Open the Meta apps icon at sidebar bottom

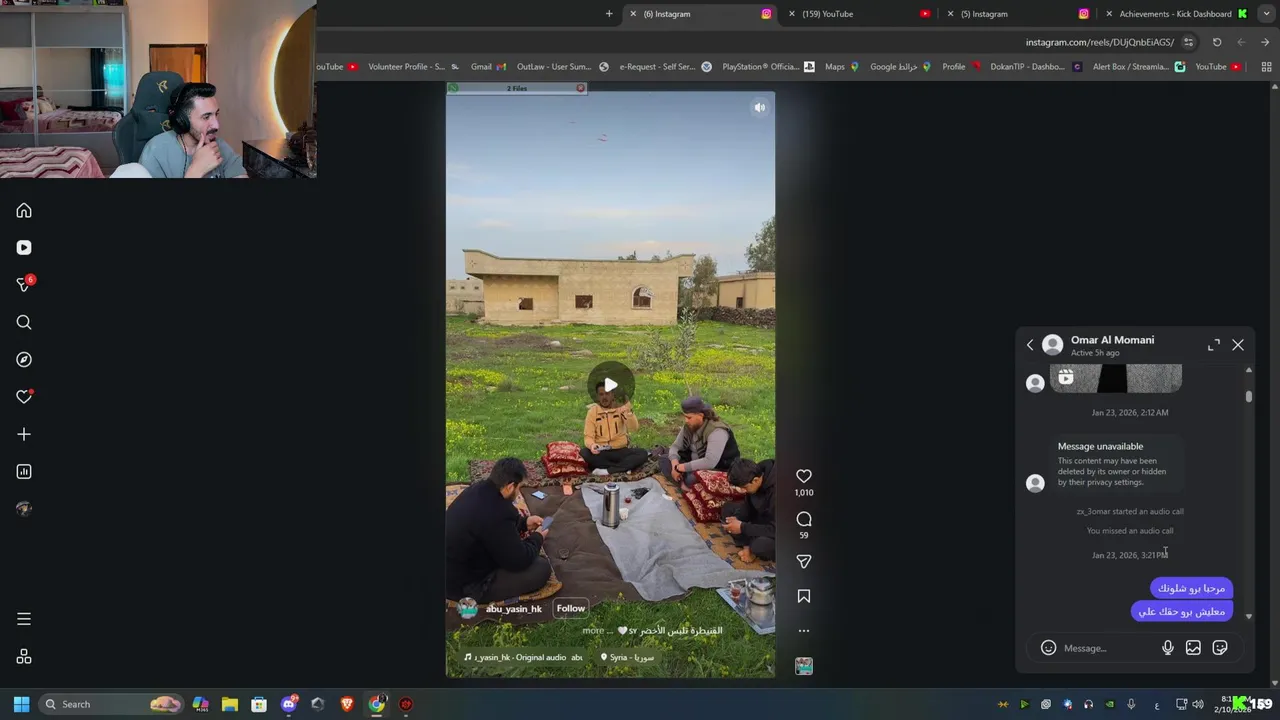point(24,657)
